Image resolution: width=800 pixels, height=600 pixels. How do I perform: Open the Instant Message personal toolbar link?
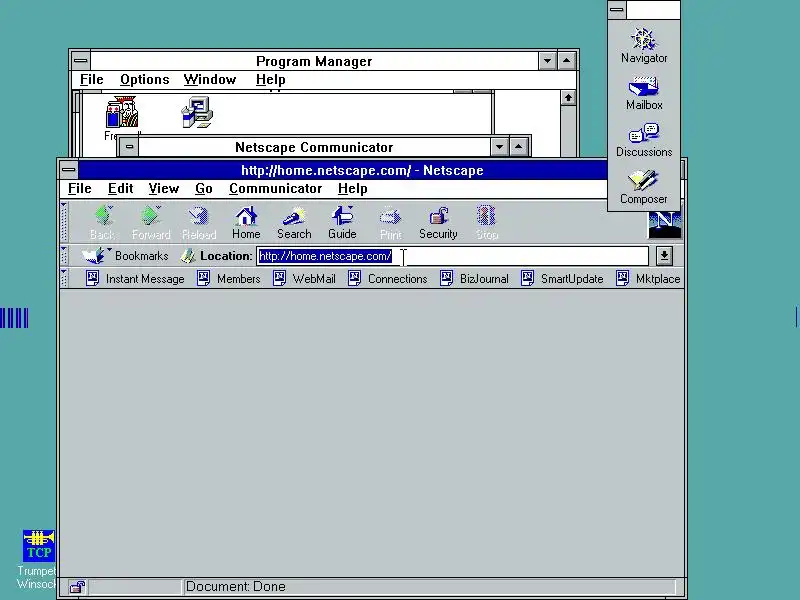click(x=135, y=279)
